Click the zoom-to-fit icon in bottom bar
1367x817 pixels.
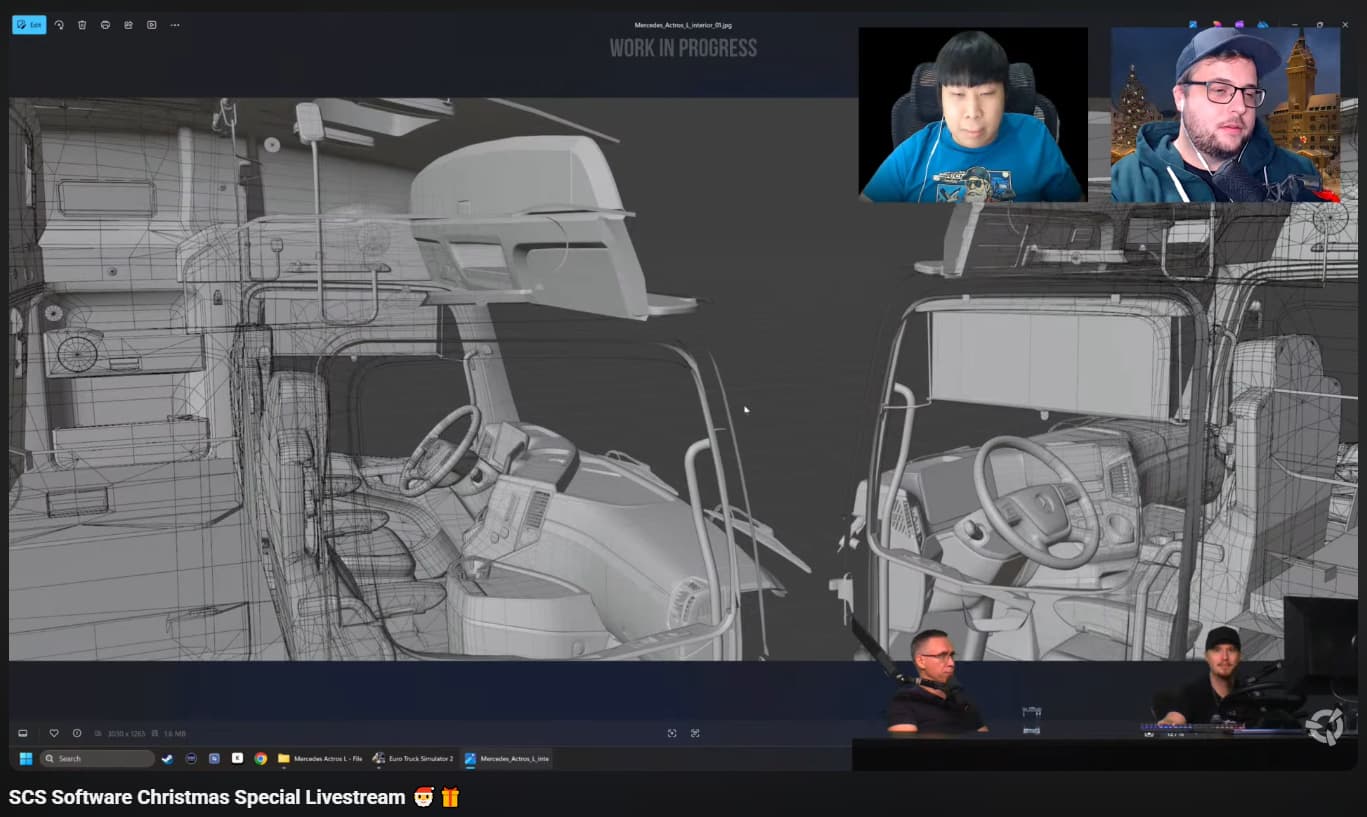pyautogui.click(x=672, y=733)
